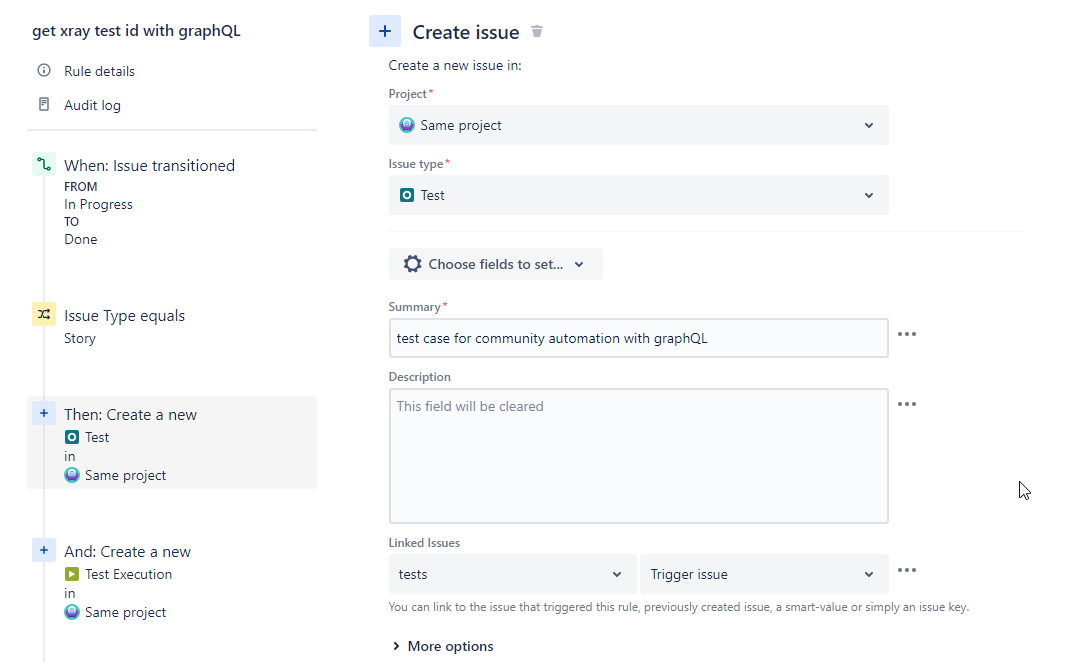Click the info icon beside Rule details
The width and height of the screenshot is (1077, 662).
(x=44, y=71)
